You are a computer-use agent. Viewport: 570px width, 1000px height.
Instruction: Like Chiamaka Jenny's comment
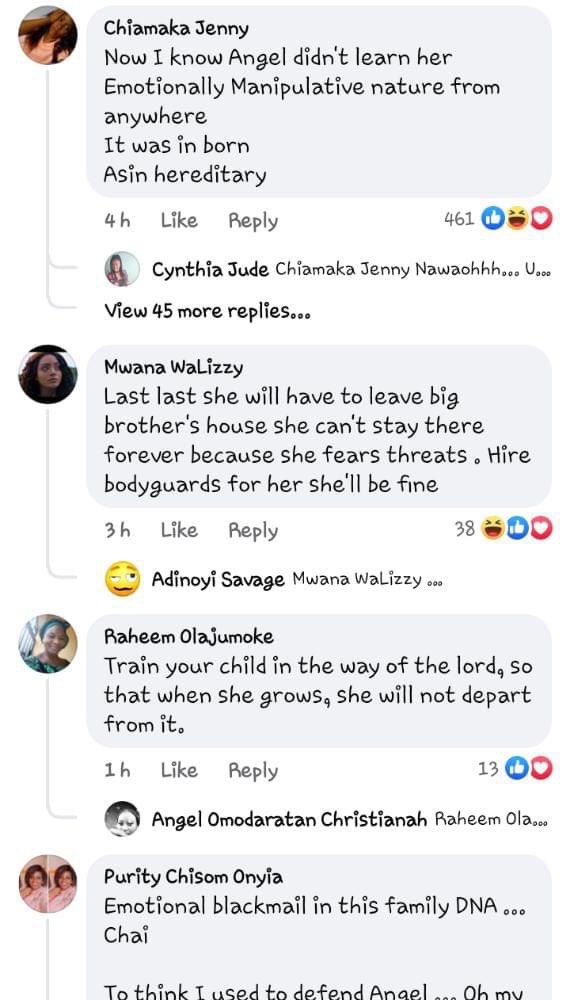click(x=179, y=221)
